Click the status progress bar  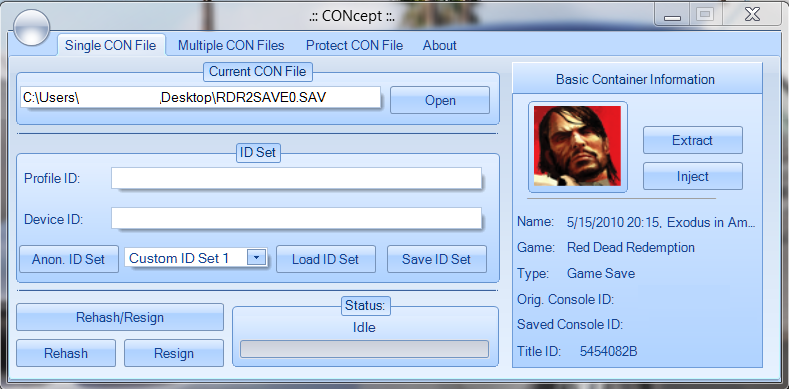pos(364,349)
